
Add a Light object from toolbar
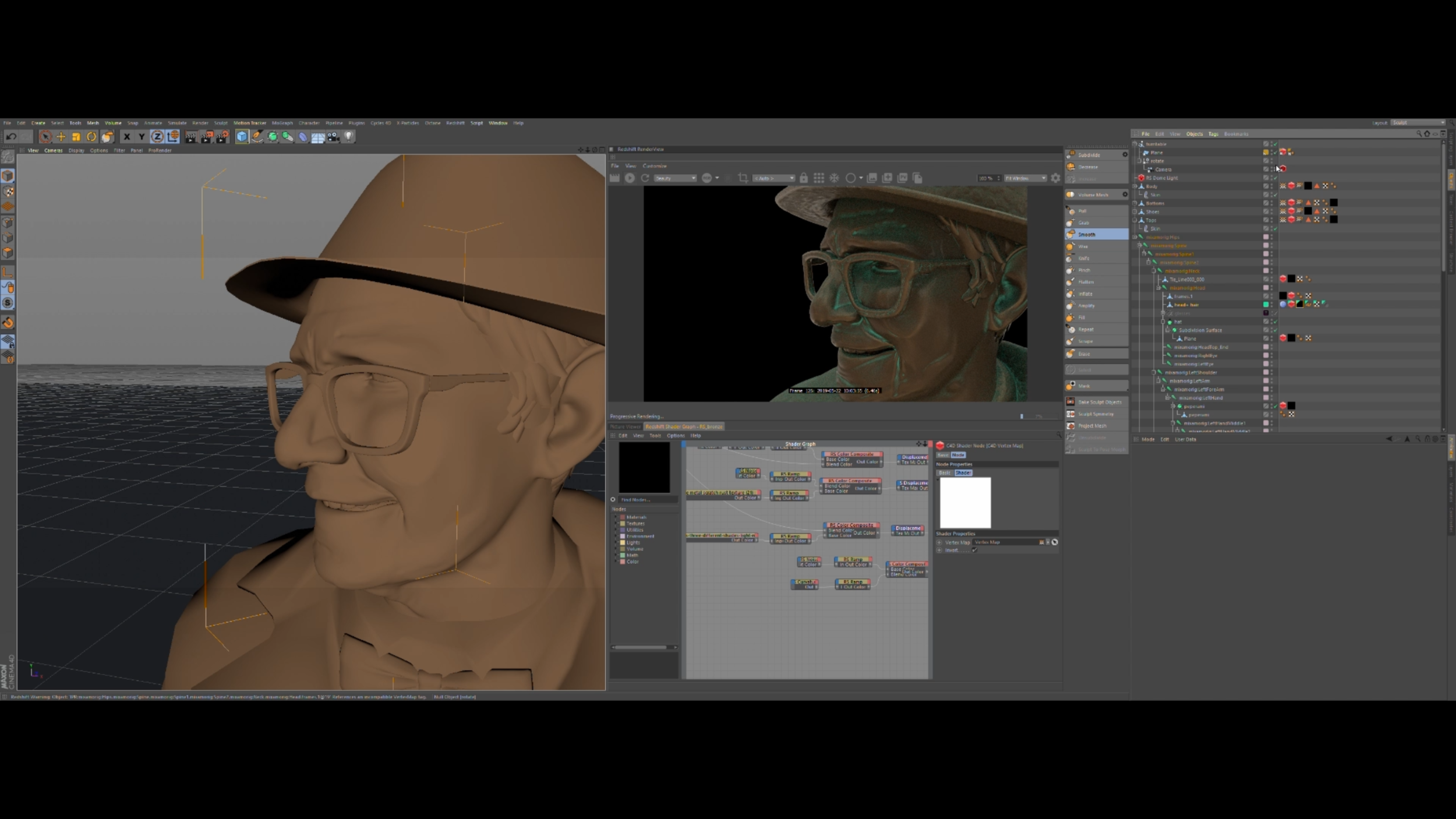click(x=348, y=137)
